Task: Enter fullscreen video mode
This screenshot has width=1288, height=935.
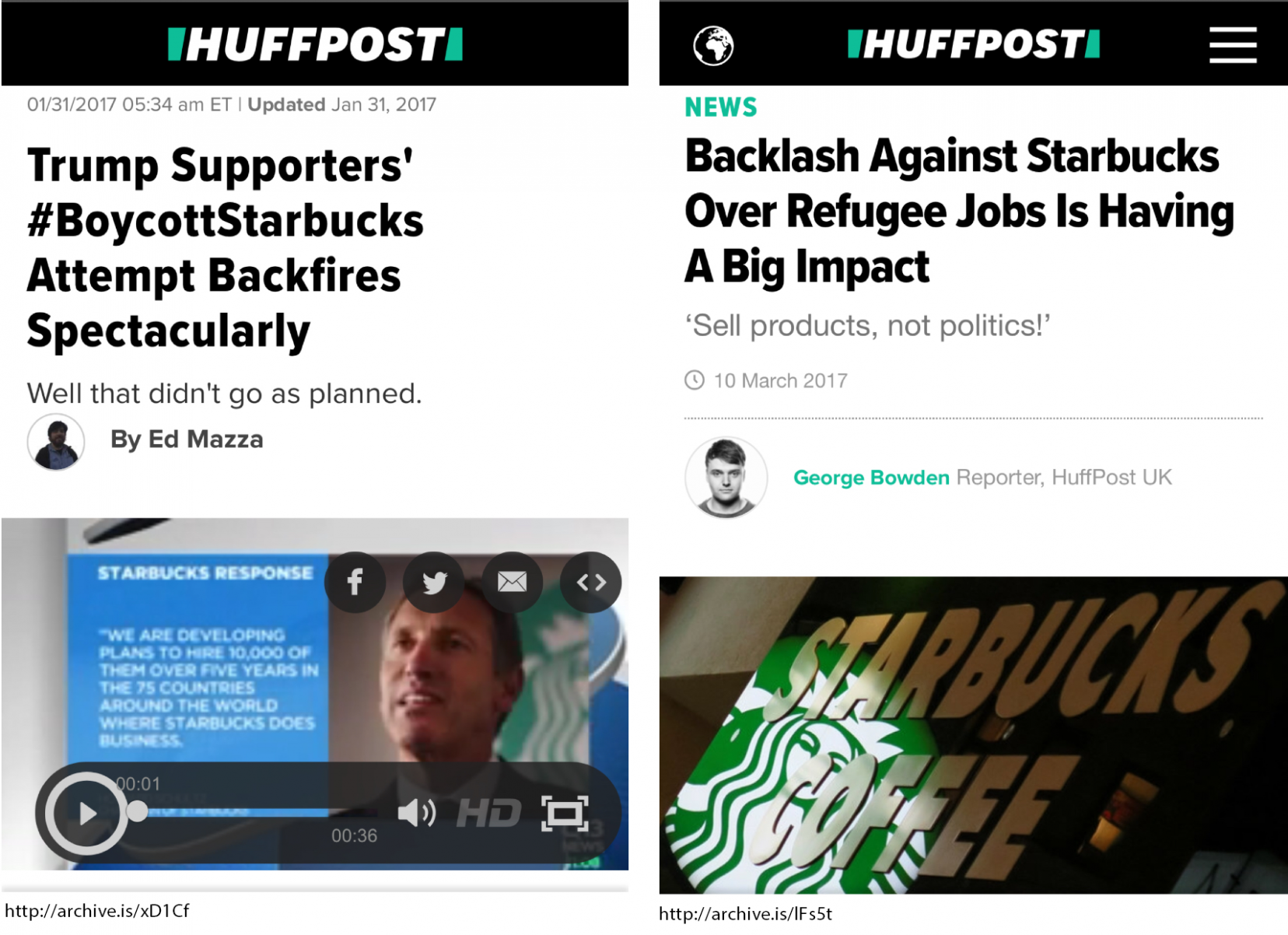Action: coord(565,814)
